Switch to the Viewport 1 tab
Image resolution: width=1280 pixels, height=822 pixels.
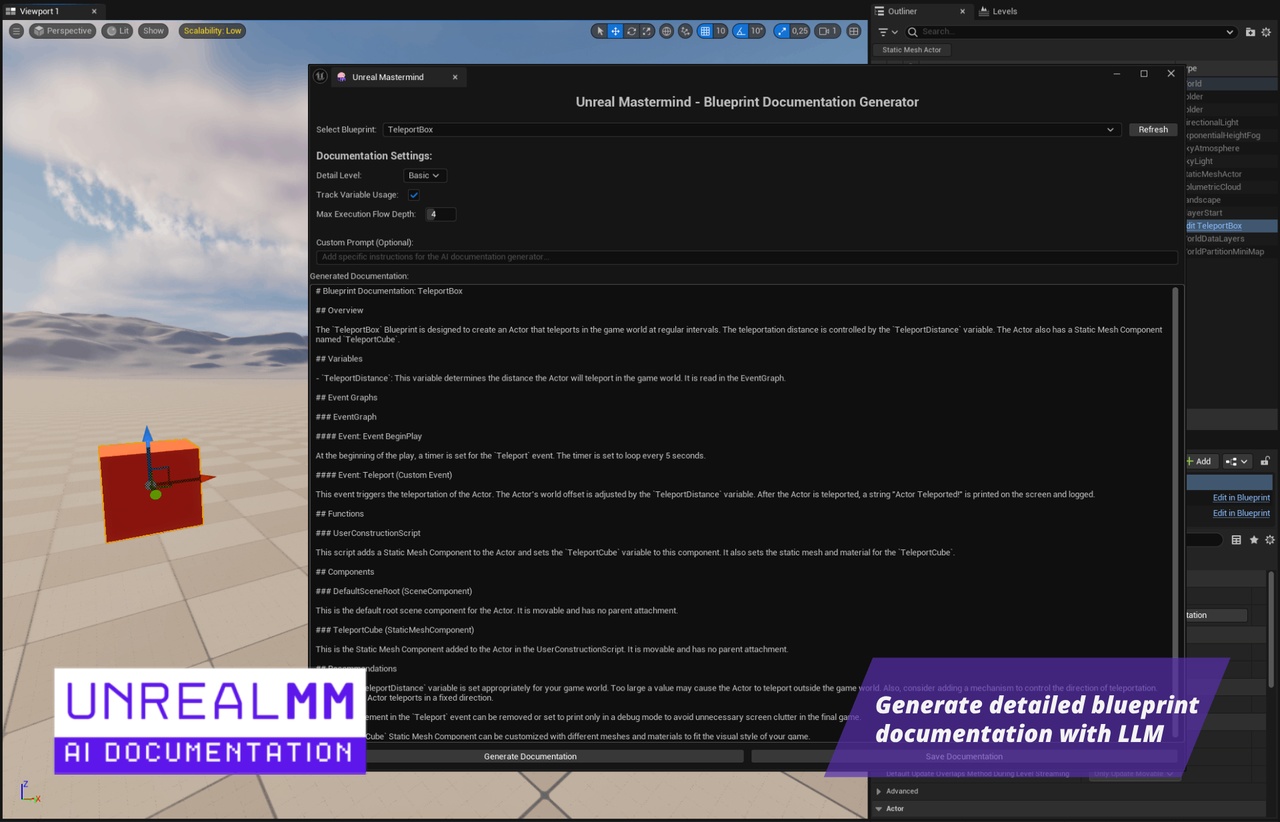click(x=40, y=11)
